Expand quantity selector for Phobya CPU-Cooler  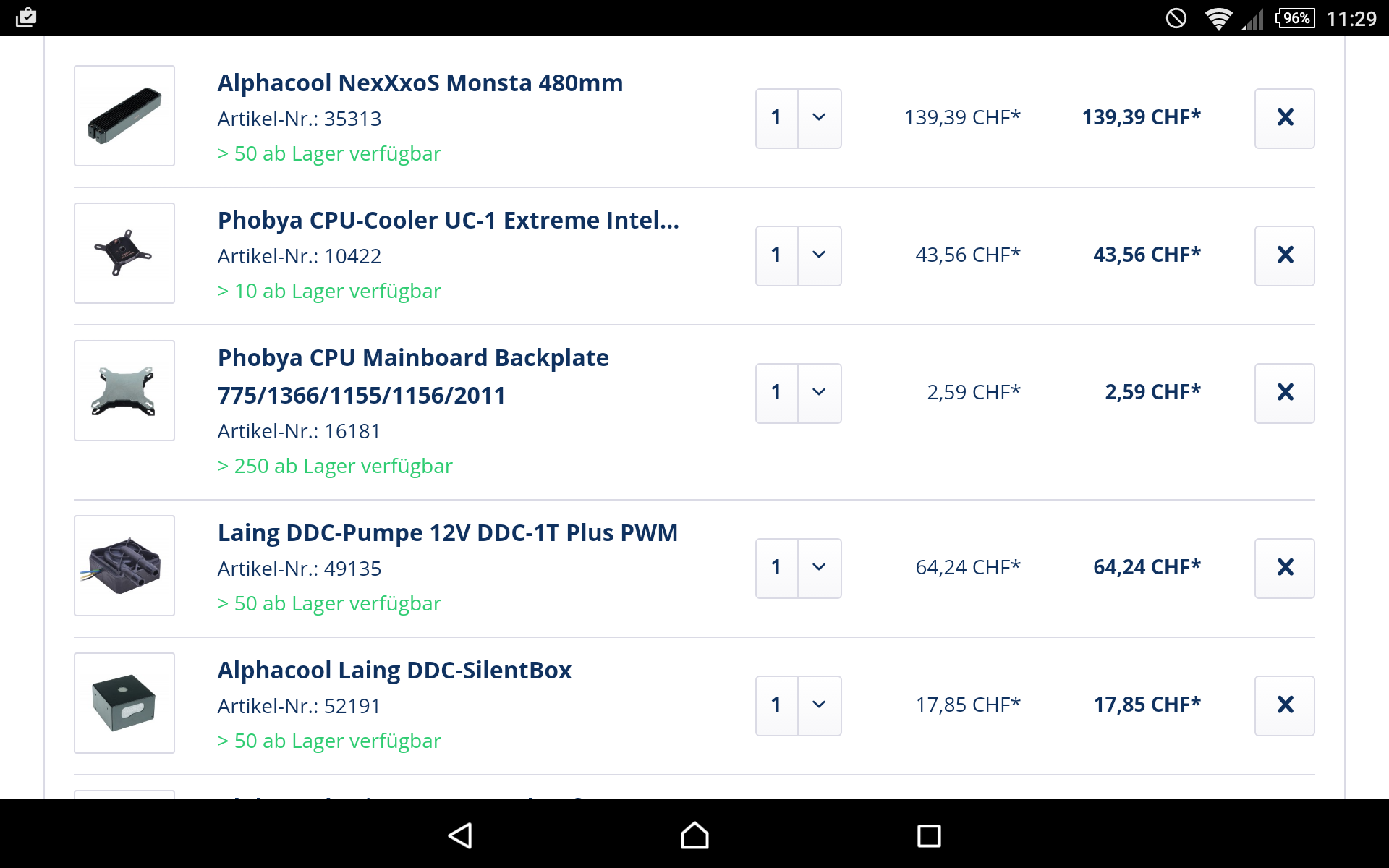818,255
